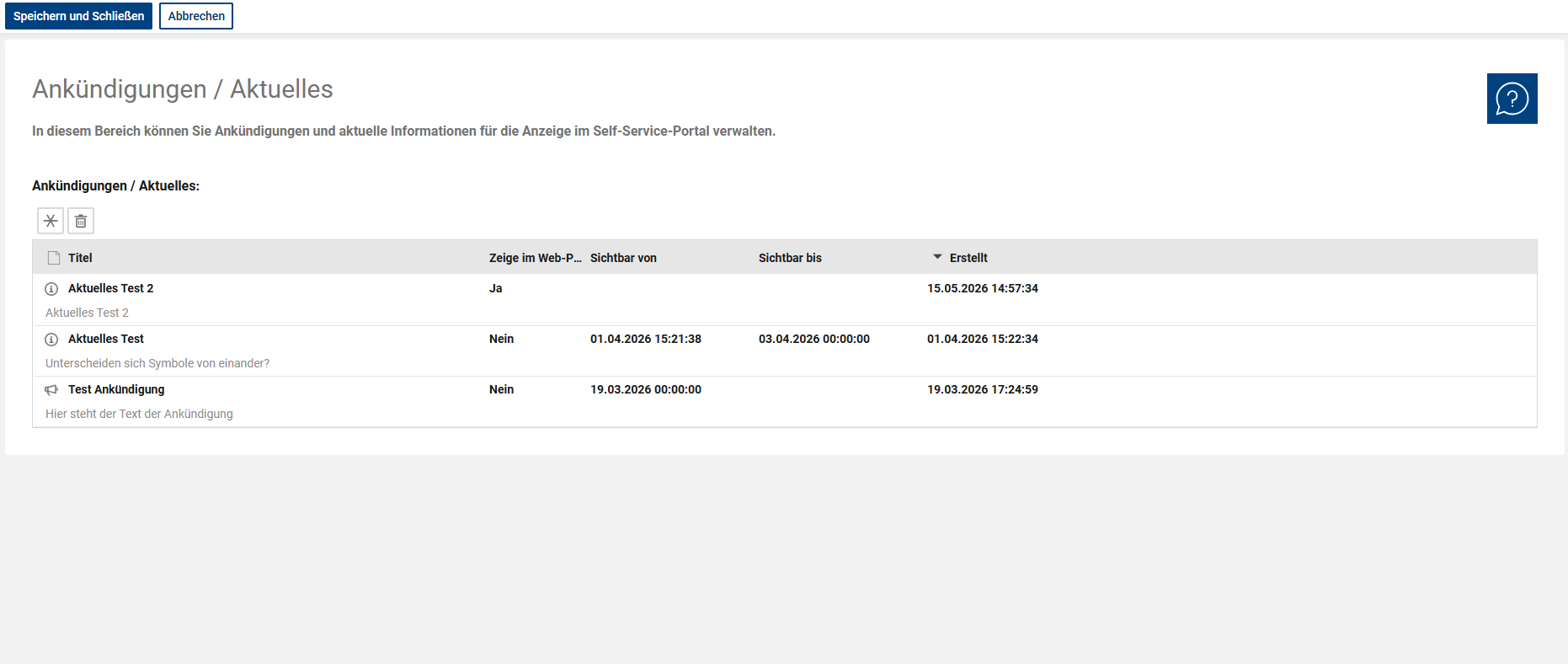
Task: Select the Test Ankündigung title
Action: pyautogui.click(x=116, y=389)
